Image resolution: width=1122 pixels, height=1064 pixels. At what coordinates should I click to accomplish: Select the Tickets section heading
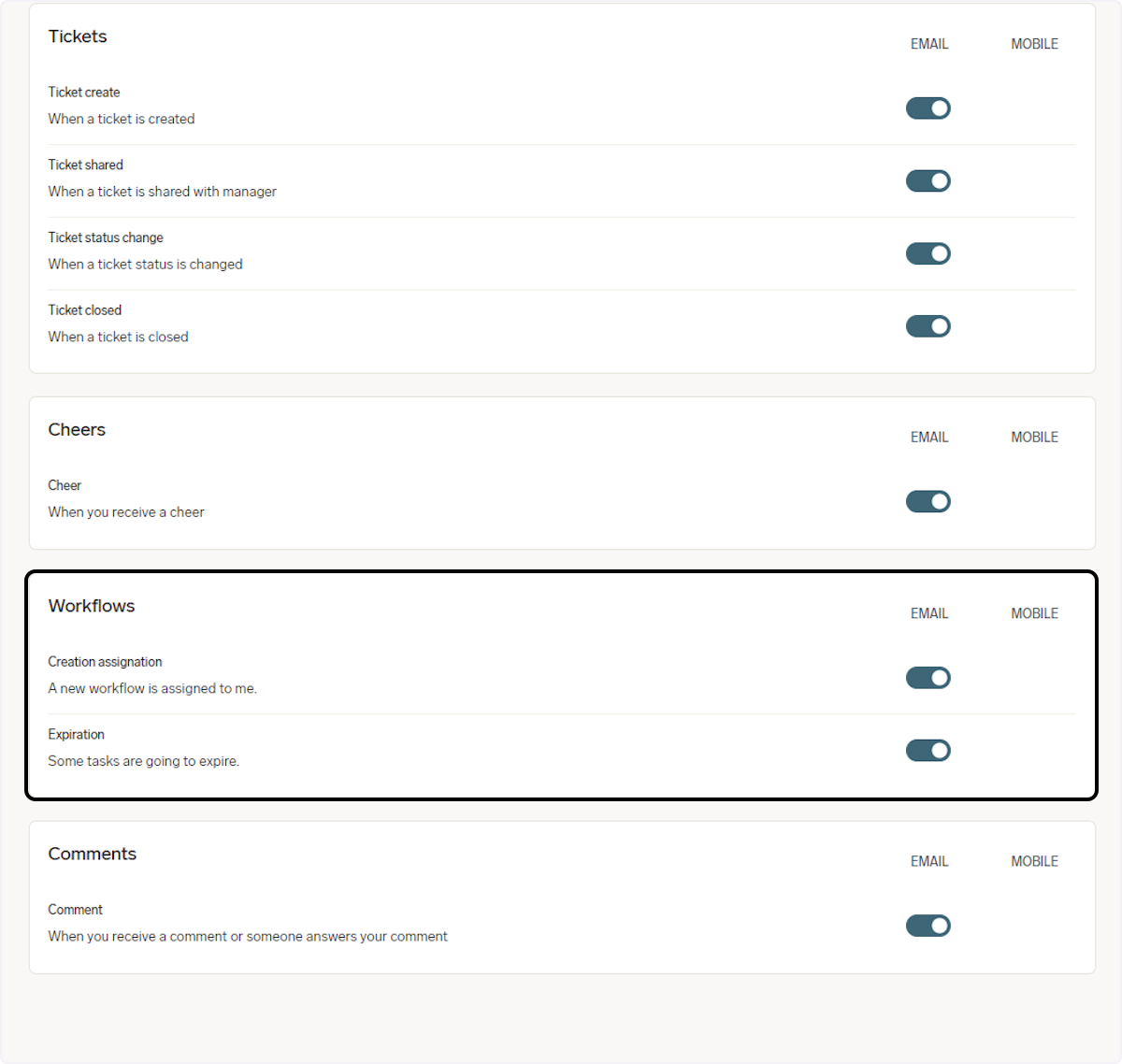(78, 36)
